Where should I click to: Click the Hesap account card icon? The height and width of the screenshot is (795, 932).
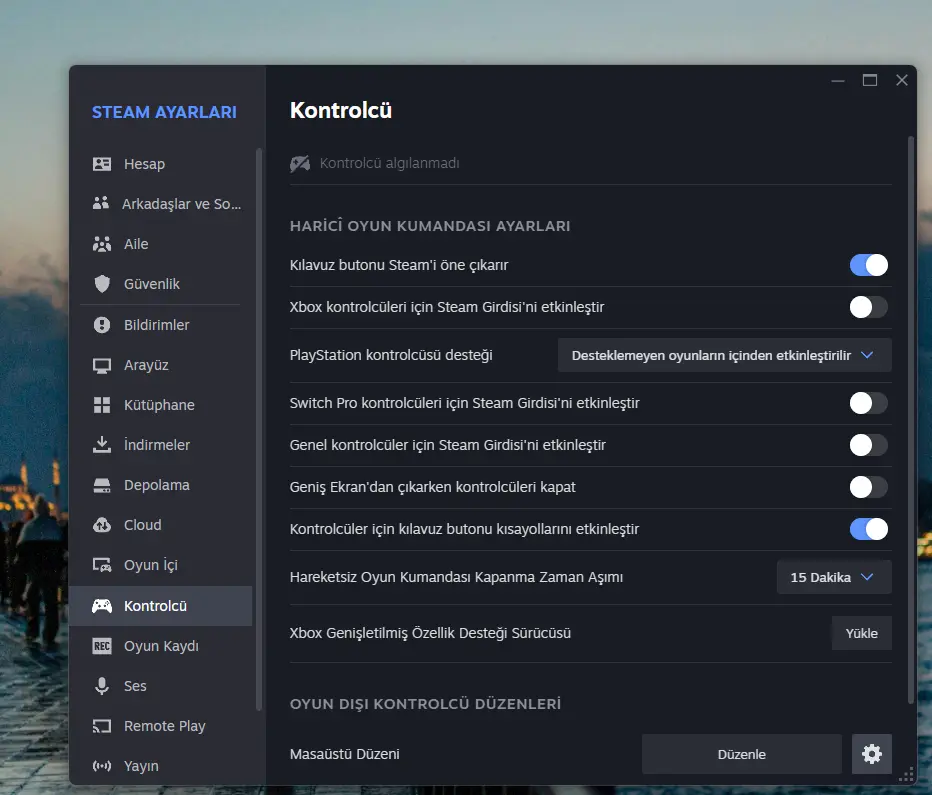(x=102, y=164)
